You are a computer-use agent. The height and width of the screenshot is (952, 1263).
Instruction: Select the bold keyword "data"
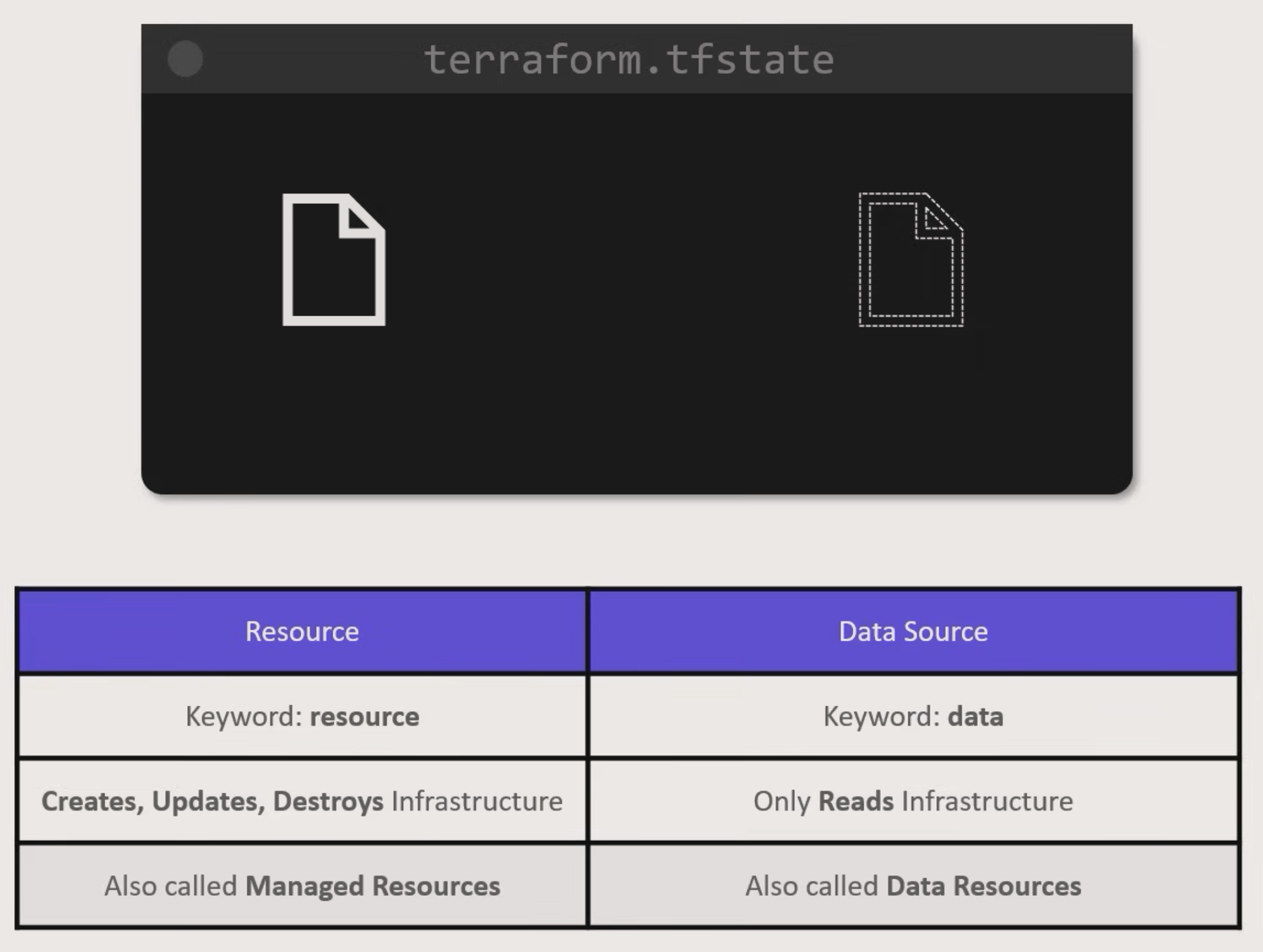(x=975, y=717)
